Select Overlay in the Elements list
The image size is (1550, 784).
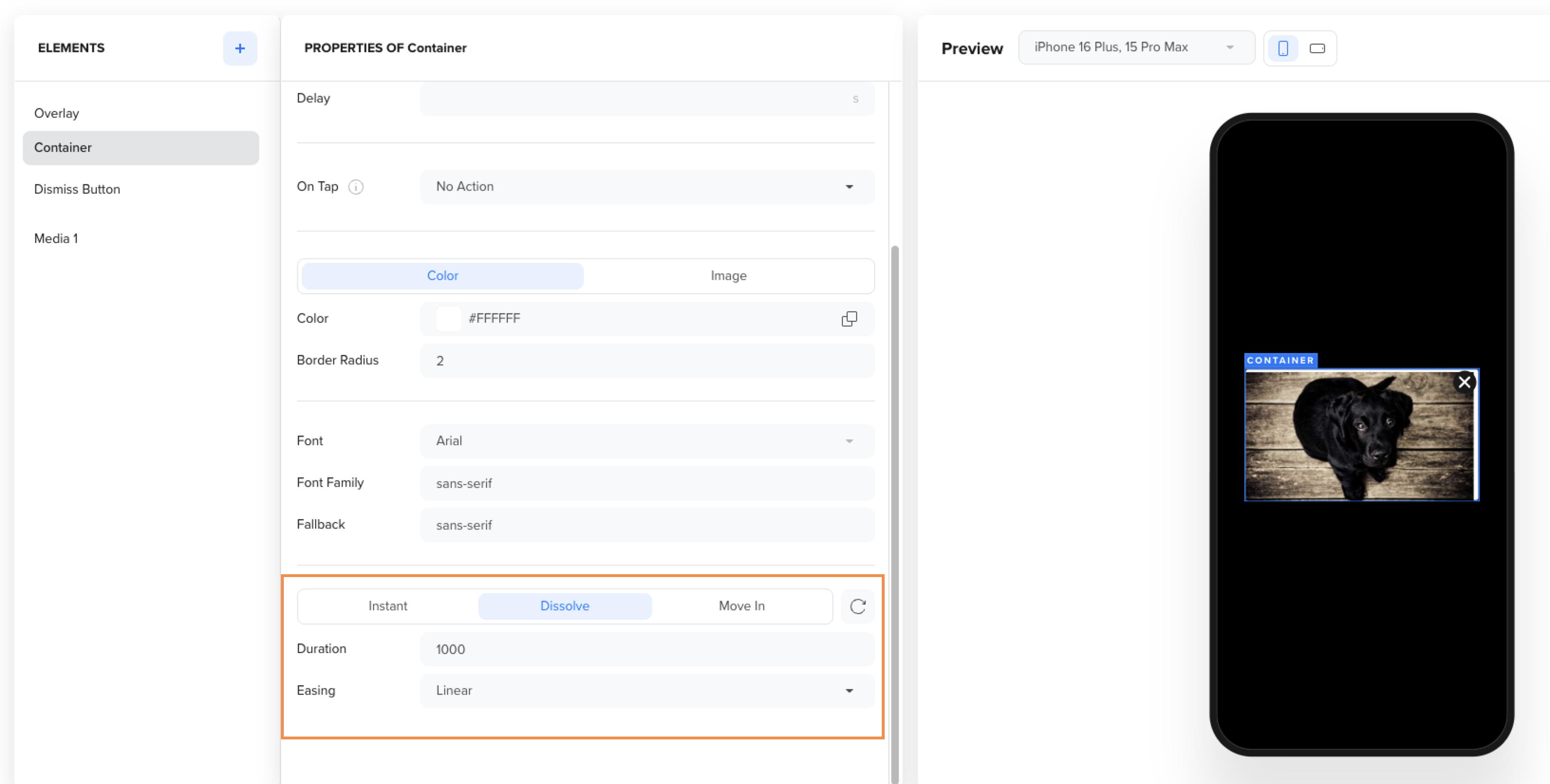tap(141, 113)
